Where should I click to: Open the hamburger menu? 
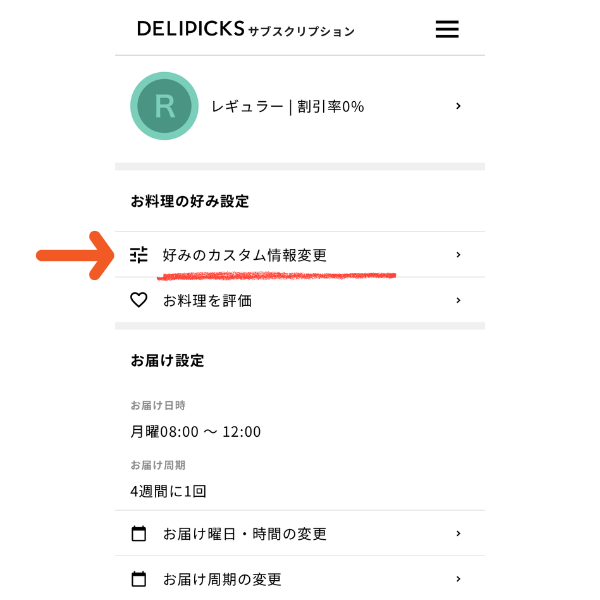tap(447, 29)
